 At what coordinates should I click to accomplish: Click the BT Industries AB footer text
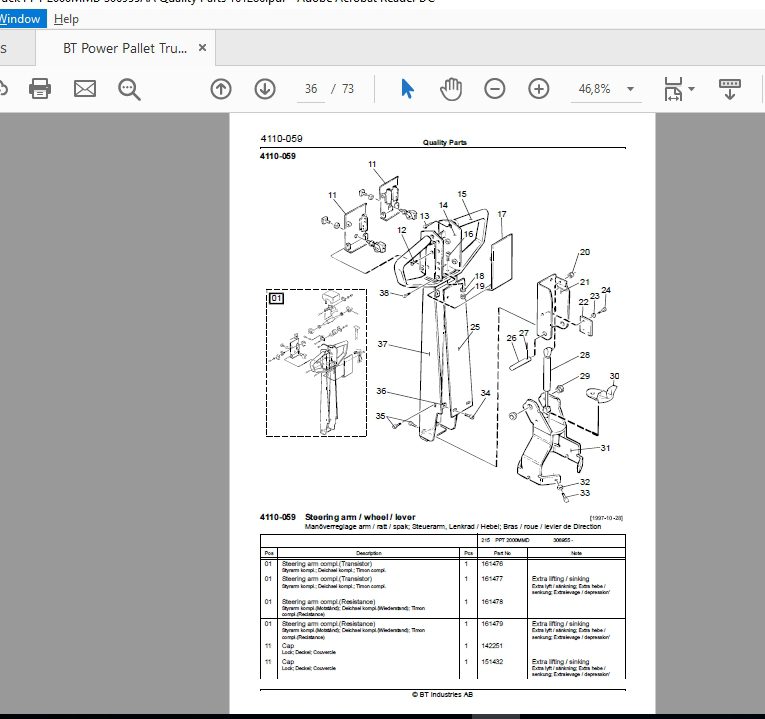(x=443, y=695)
